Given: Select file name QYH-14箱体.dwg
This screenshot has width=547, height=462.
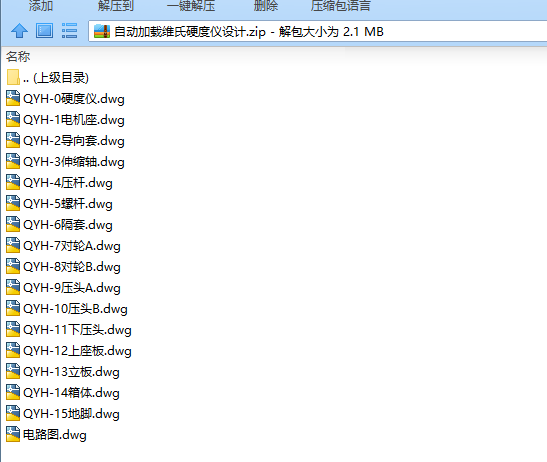Looking at the screenshot, I should point(72,393).
